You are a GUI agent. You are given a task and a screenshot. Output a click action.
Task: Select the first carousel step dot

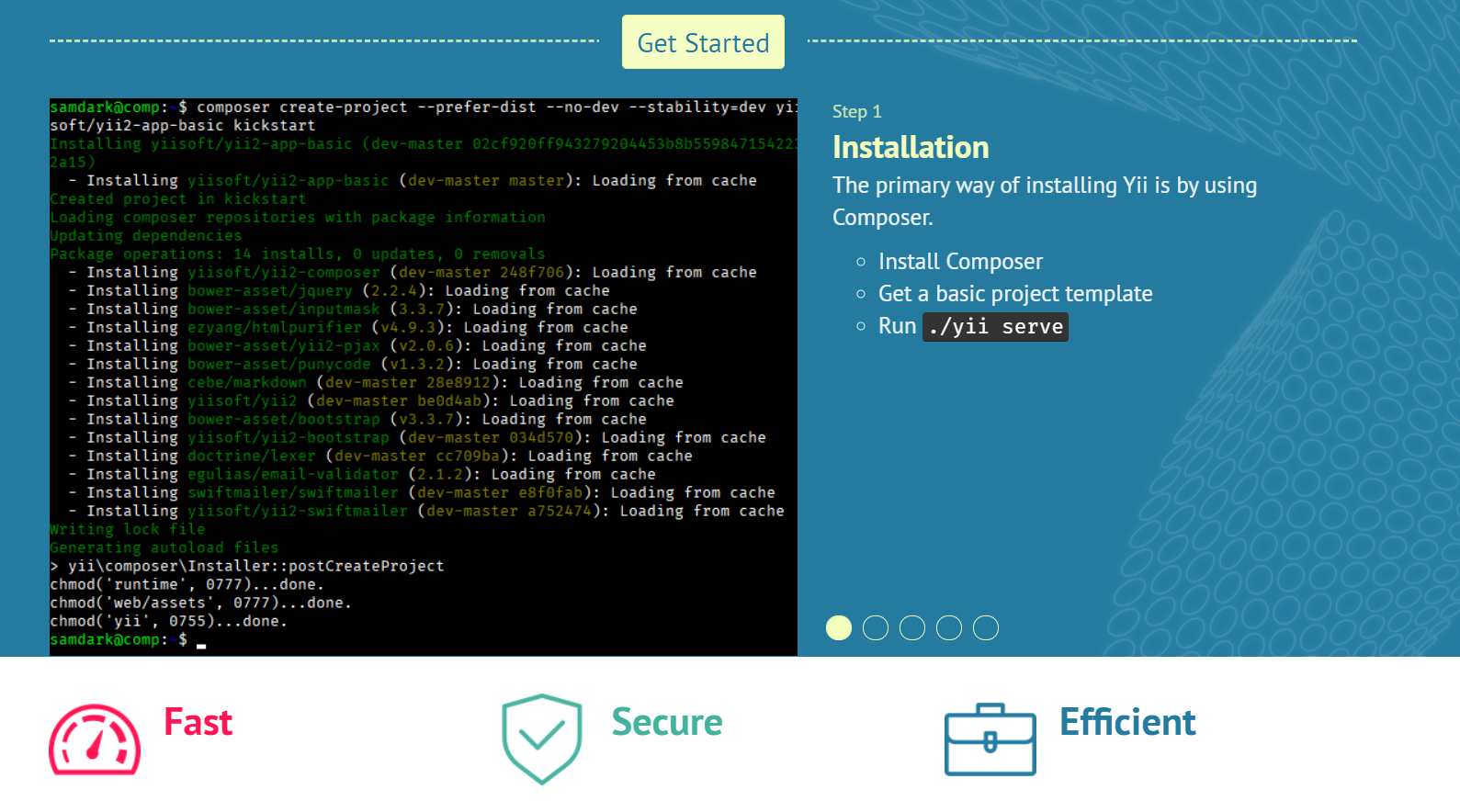click(839, 627)
